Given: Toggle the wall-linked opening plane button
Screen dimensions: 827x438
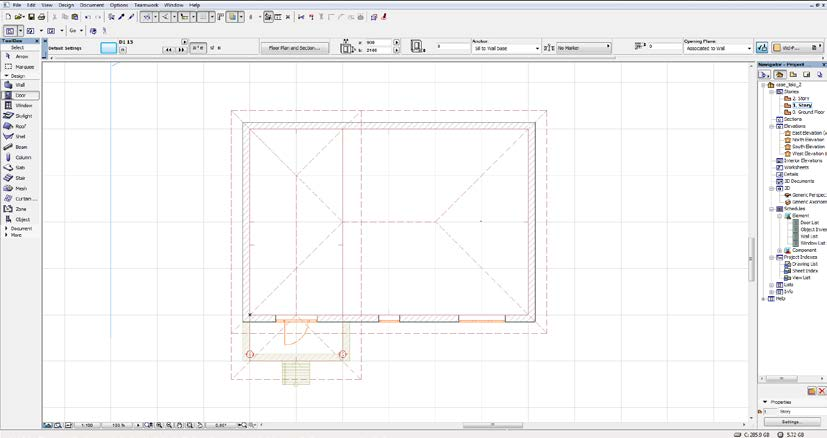Looking at the screenshot, I should [x=762, y=47].
